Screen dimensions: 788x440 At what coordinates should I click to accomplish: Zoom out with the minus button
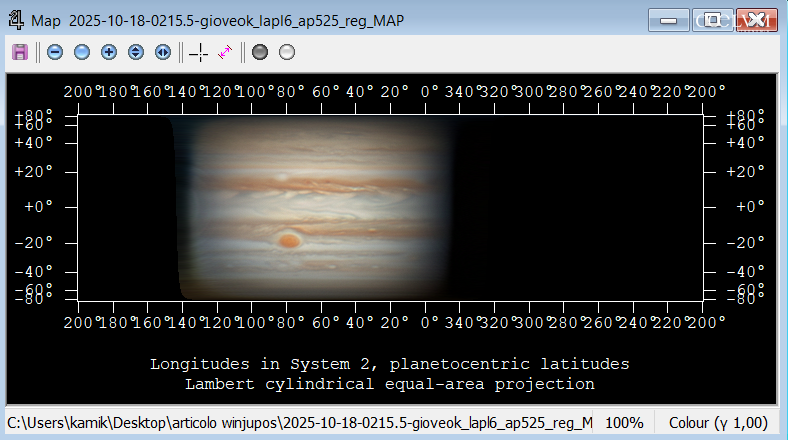(x=55, y=52)
